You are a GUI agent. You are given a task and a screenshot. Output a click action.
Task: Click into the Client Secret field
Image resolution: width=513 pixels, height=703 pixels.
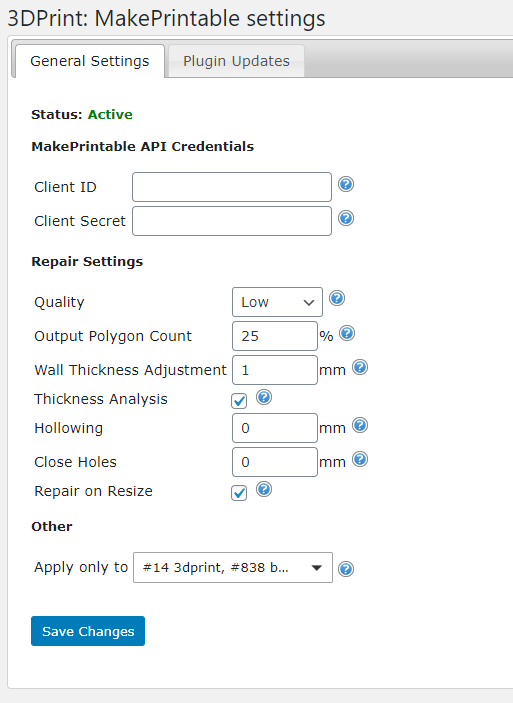[x=232, y=221]
